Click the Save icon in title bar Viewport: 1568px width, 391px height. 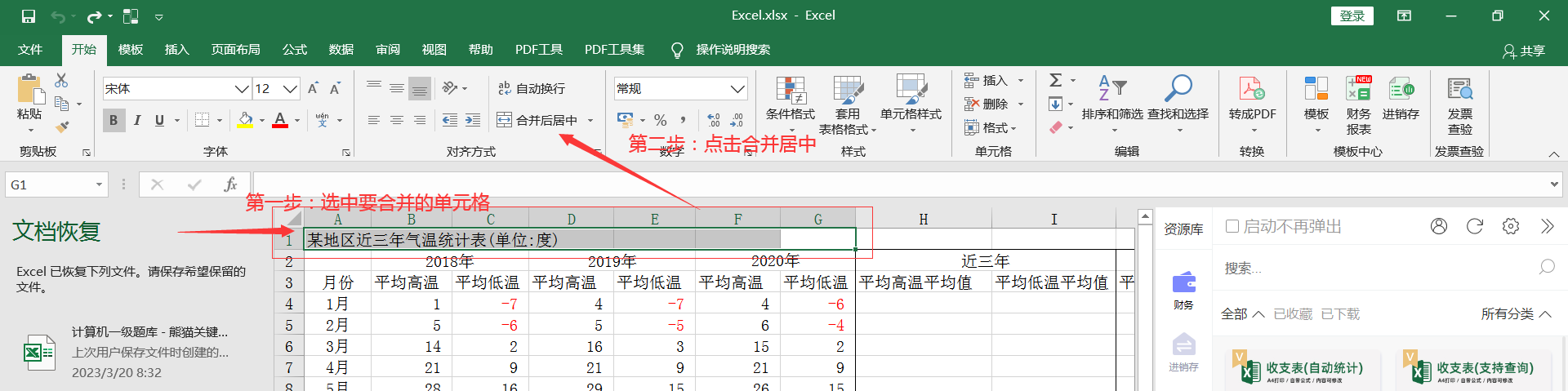pos(29,16)
